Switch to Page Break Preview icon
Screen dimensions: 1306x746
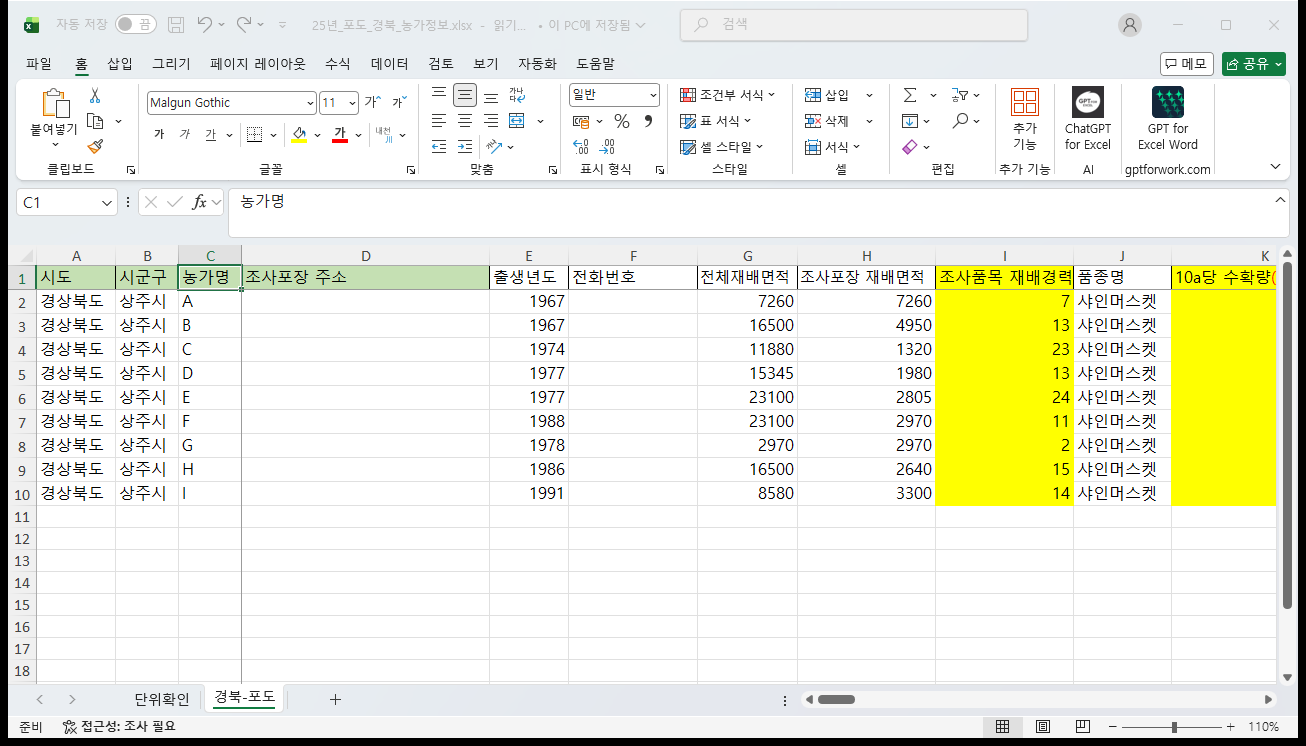[1083, 727]
